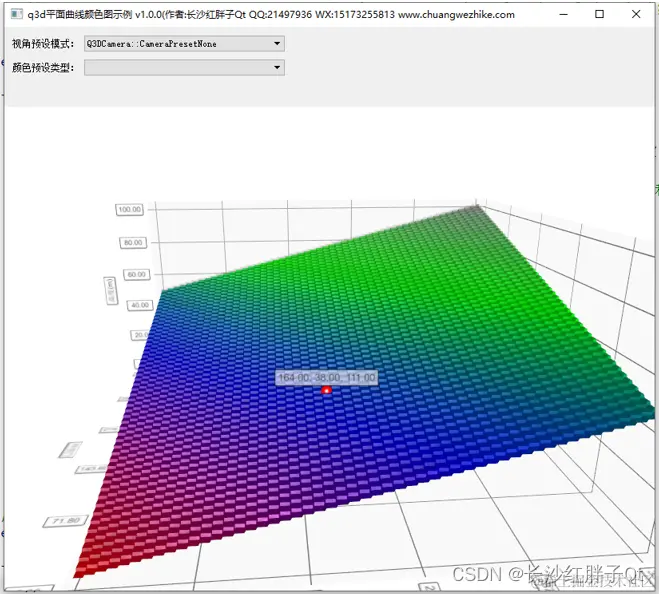Open the empty color preset type dropdown
Image resolution: width=659 pixels, height=594 pixels.
[184, 68]
